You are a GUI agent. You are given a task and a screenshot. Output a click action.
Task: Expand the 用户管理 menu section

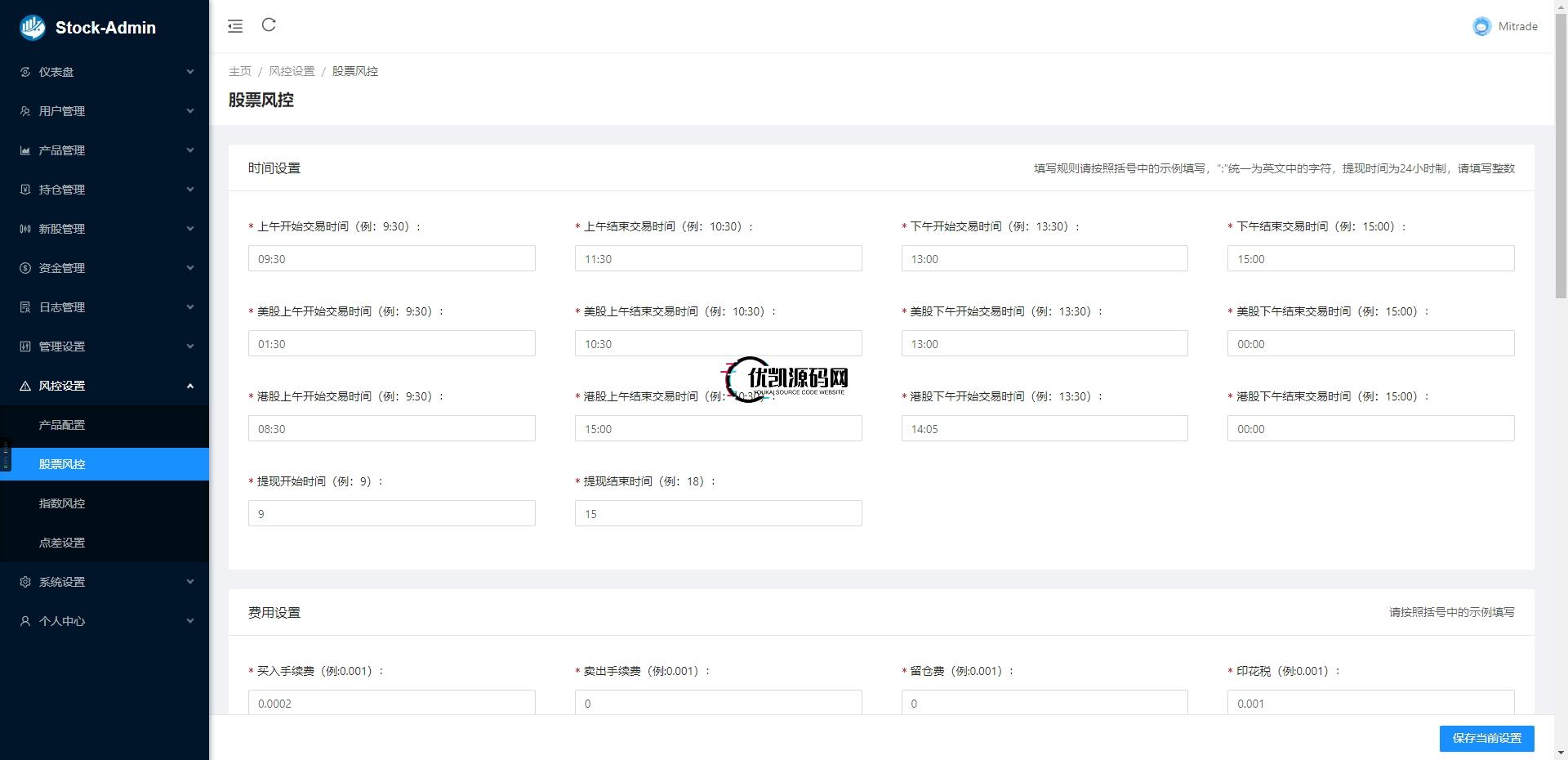(x=105, y=111)
